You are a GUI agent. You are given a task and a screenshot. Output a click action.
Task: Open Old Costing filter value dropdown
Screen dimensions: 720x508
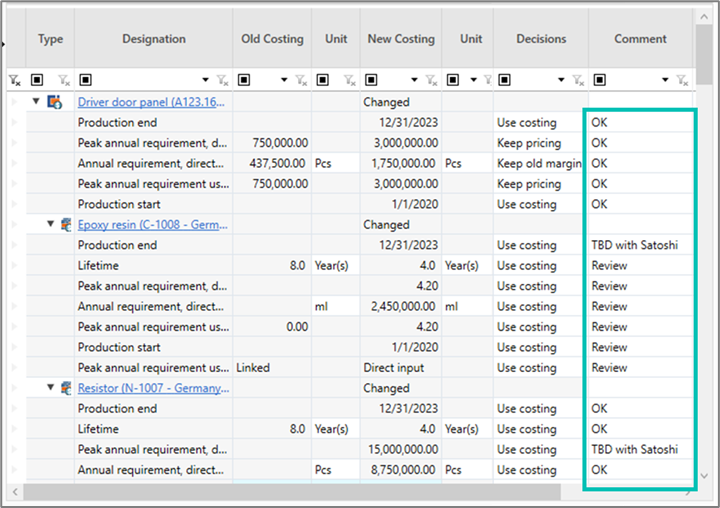(x=284, y=80)
